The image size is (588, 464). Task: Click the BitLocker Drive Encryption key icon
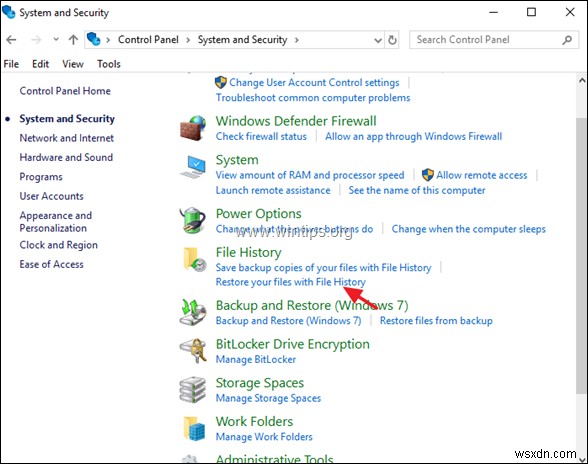point(193,351)
